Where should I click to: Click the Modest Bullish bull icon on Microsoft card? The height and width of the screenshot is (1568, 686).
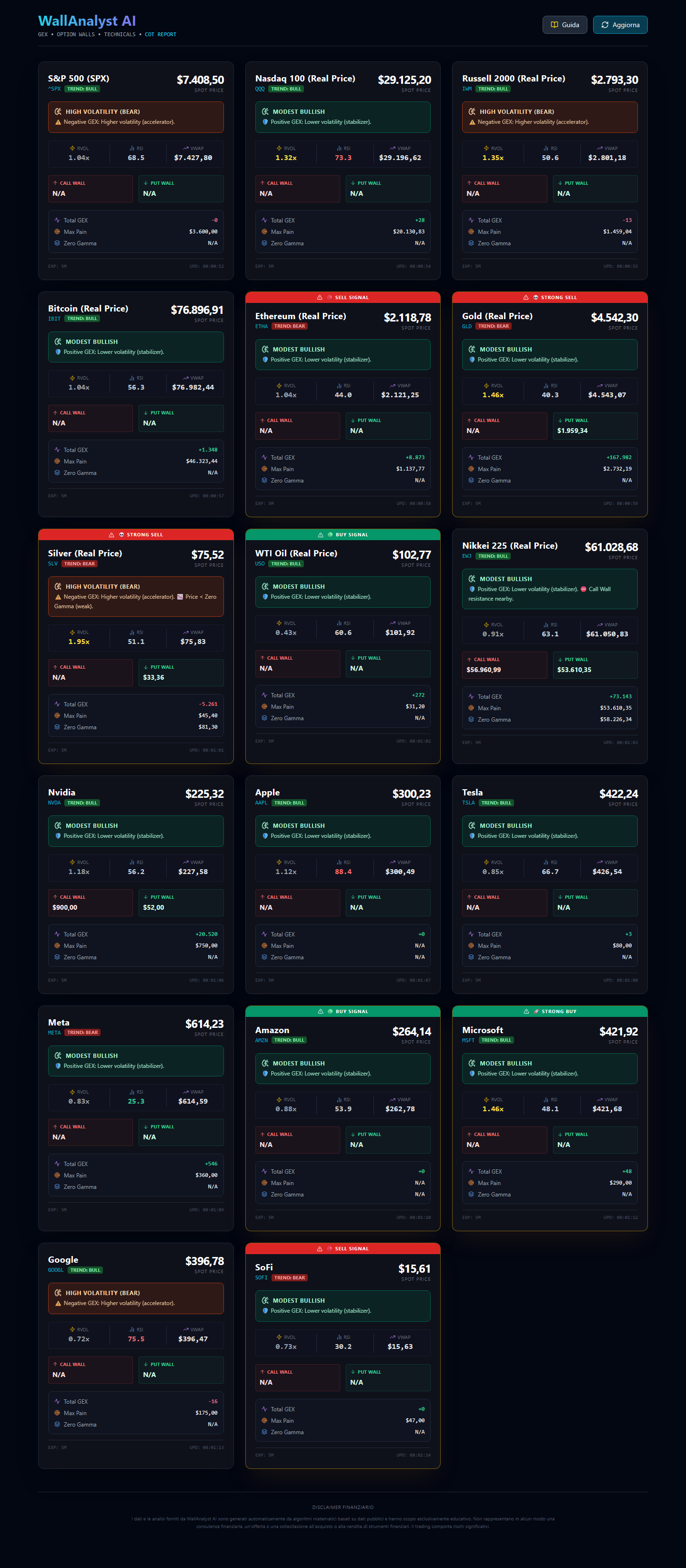472,1064
